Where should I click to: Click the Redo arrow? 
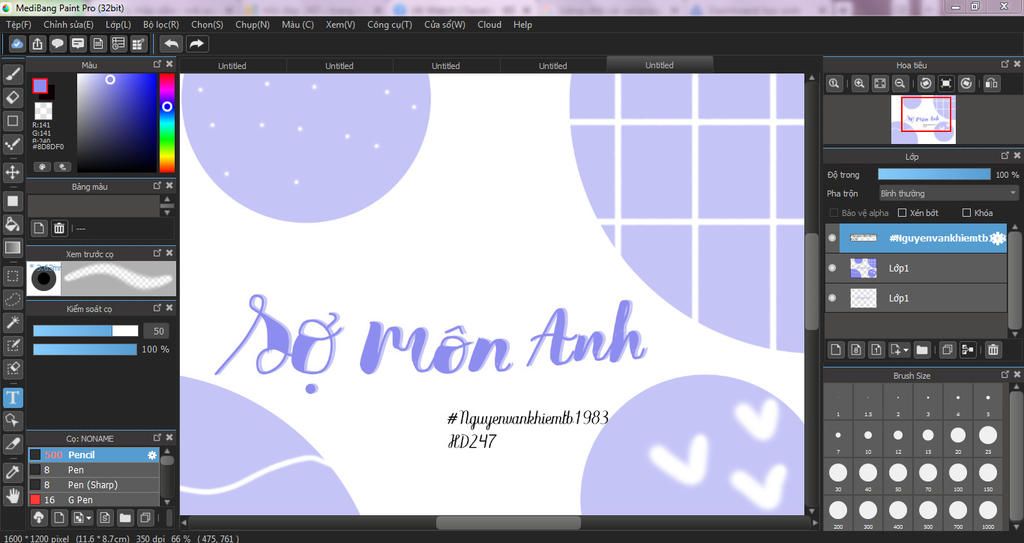tap(196, 44)
